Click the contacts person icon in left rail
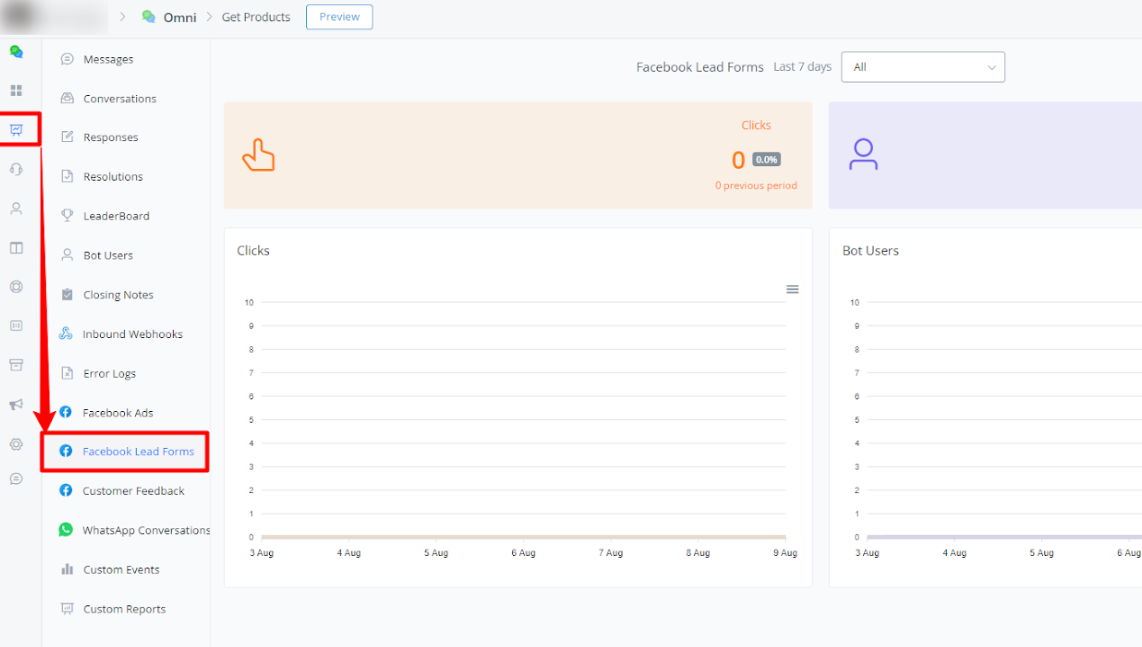Viewport: 1142px width, 647px height. tap(16, 208)
